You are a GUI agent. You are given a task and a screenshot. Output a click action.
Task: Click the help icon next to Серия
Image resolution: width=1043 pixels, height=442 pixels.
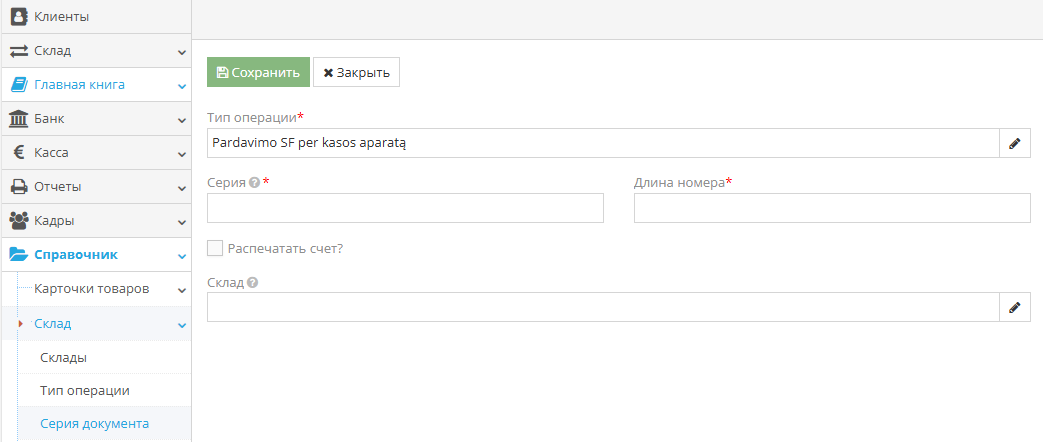(254, 183)
